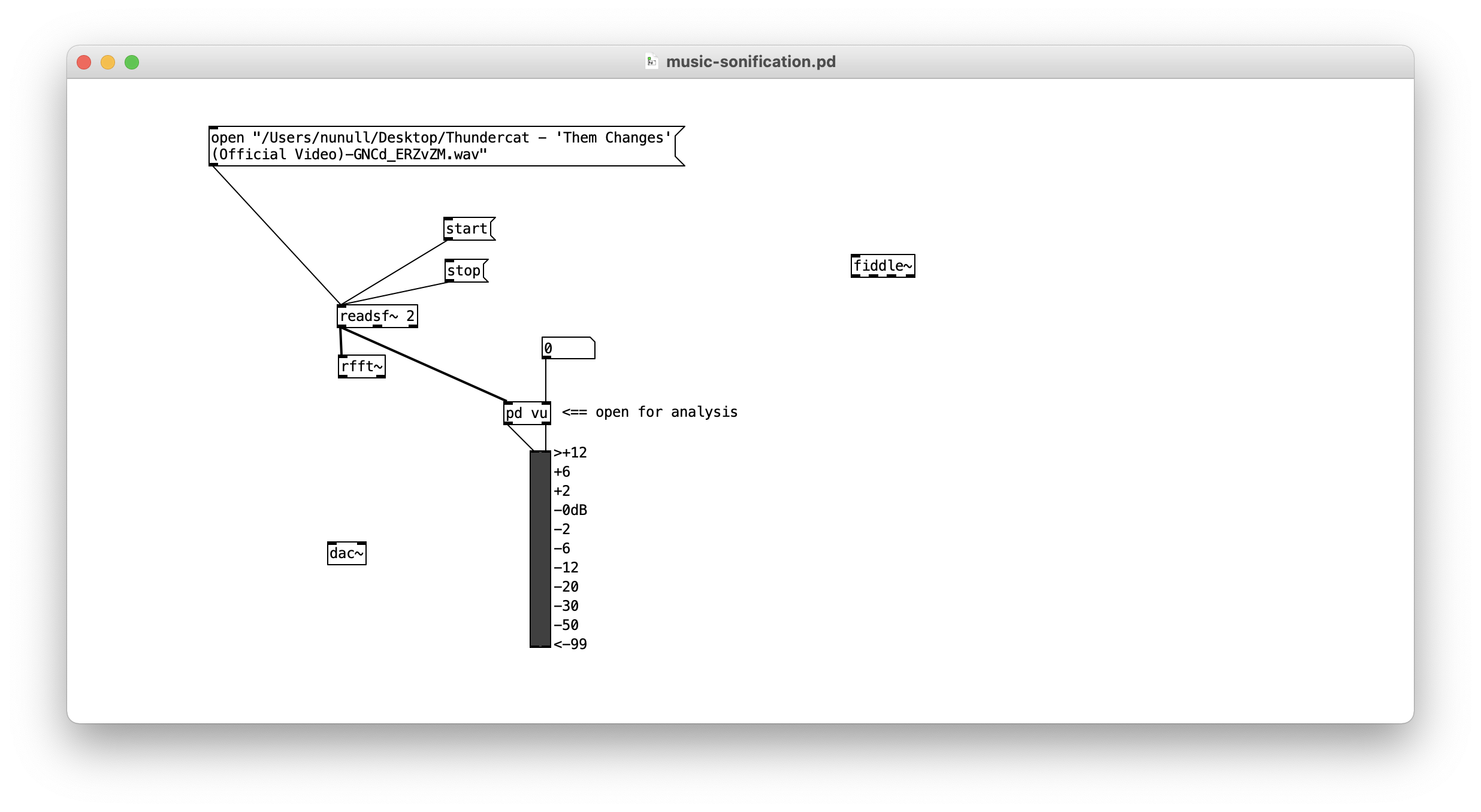
Task: Select the fiddle~ object box
Action: pyautogui.click(x=882, y=266)
